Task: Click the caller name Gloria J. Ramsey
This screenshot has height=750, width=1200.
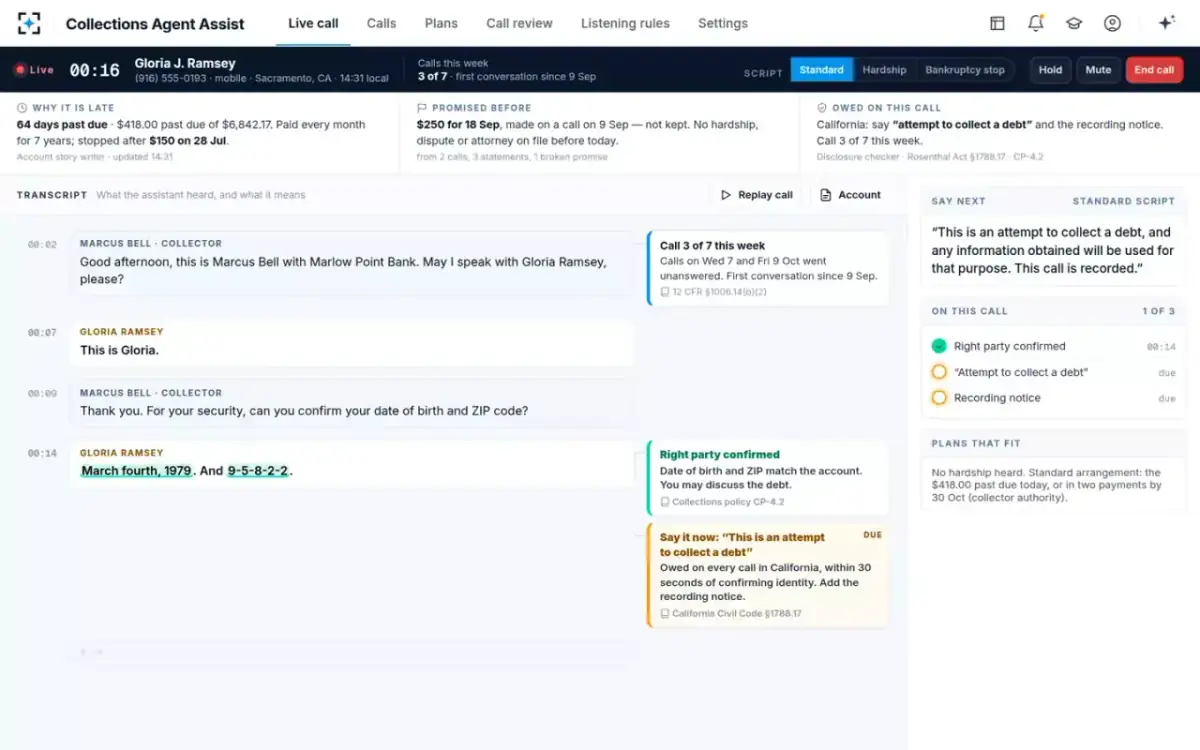Action: pos(185,63)
